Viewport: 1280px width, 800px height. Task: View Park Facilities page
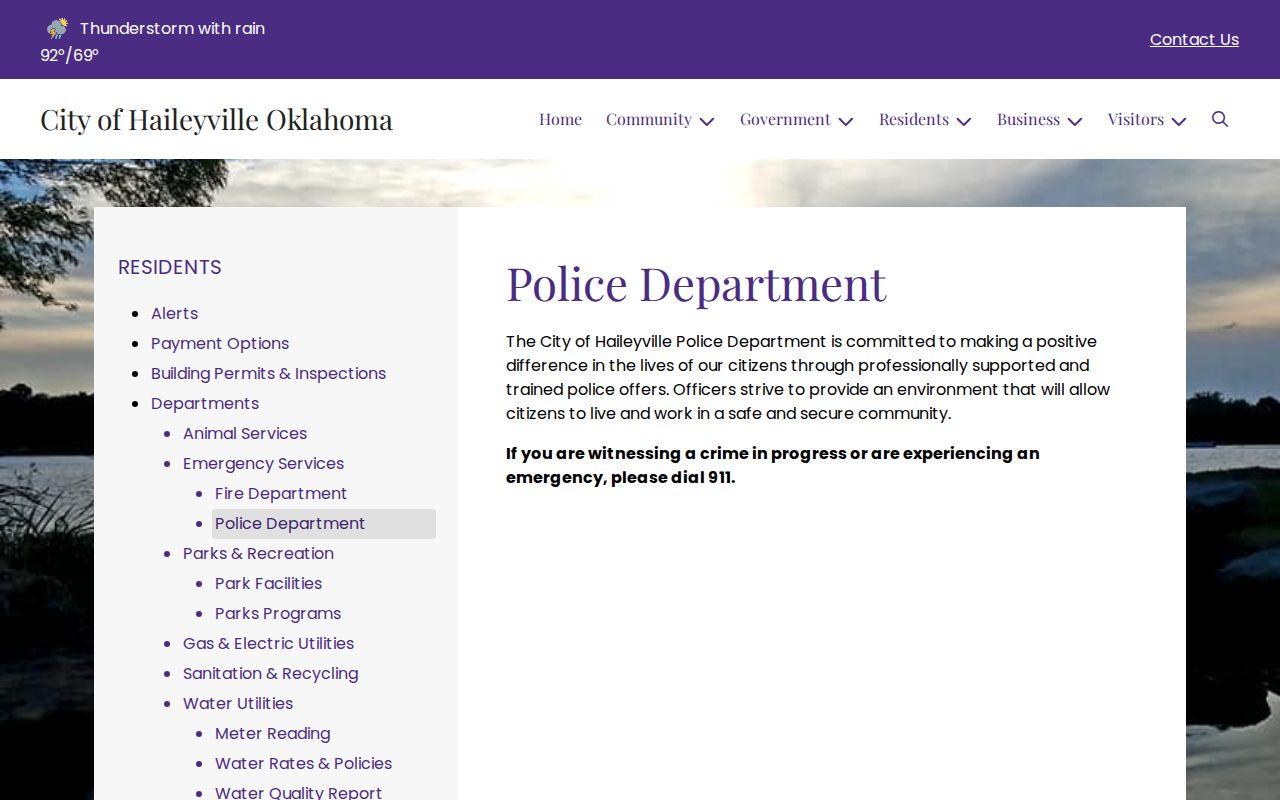tap(268, 583)
